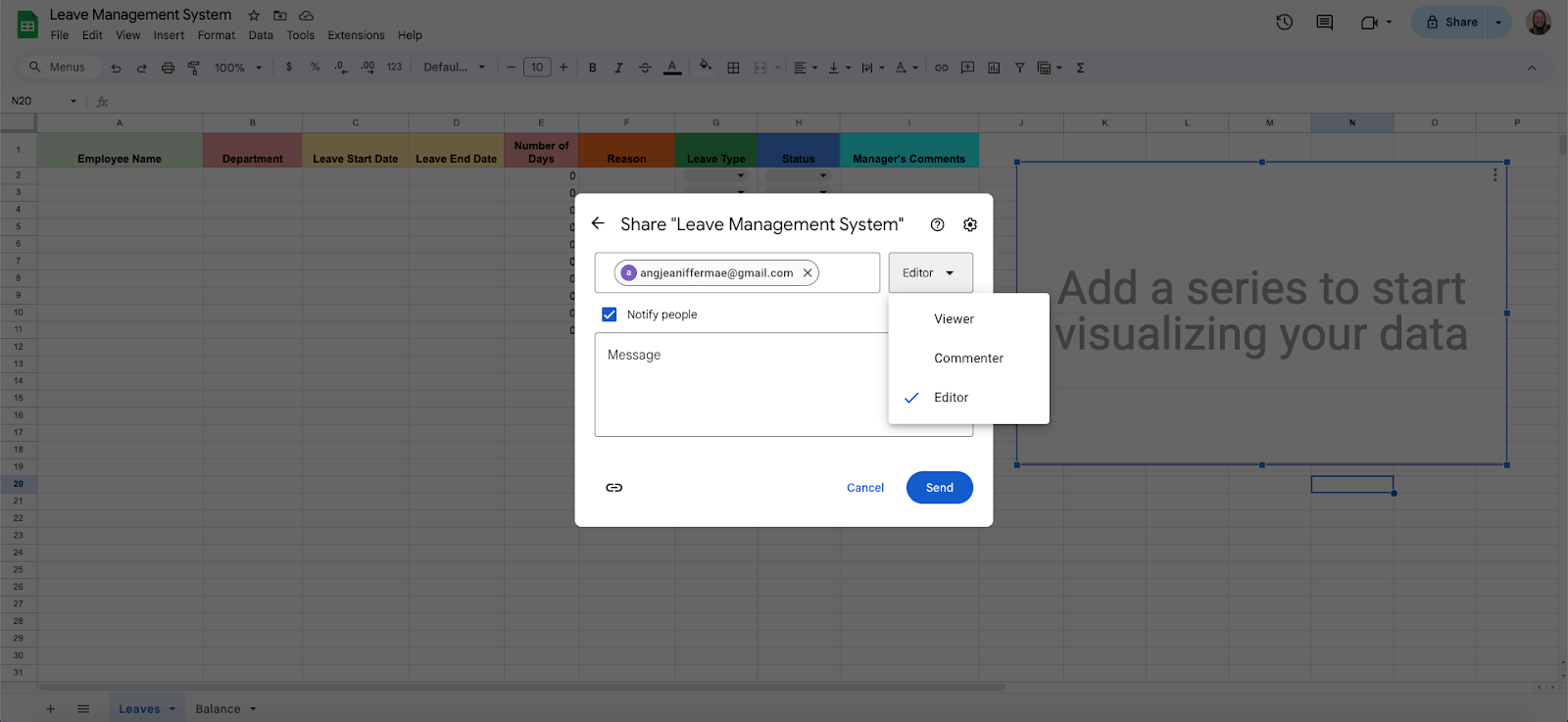Open horizontal align dropdown

click(805, 68)
